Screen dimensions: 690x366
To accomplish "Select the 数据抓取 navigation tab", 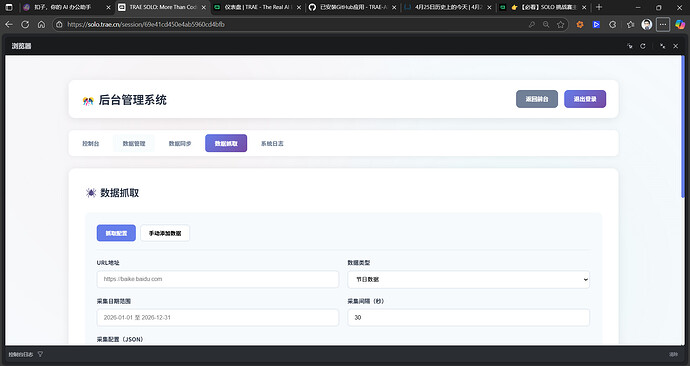I will 226,143.
